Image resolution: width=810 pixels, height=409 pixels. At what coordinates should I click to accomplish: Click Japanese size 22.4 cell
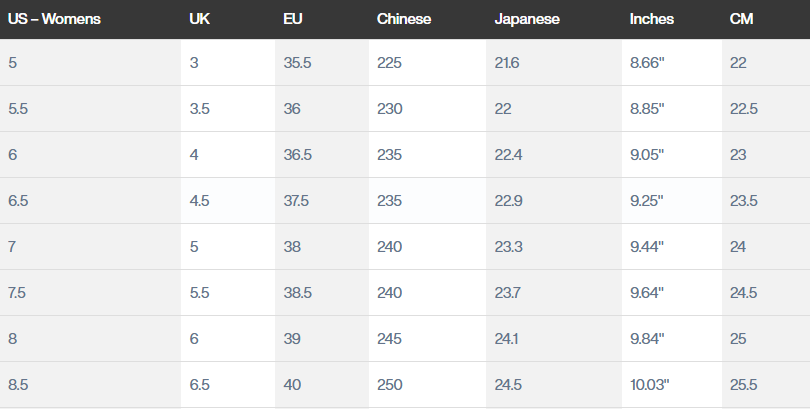[508, 155]
